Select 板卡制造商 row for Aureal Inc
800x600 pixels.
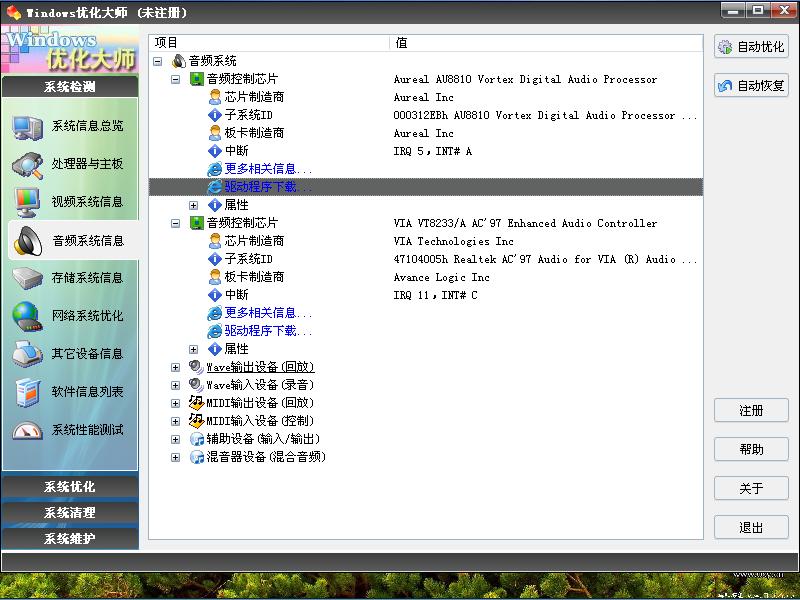[426, 133]
